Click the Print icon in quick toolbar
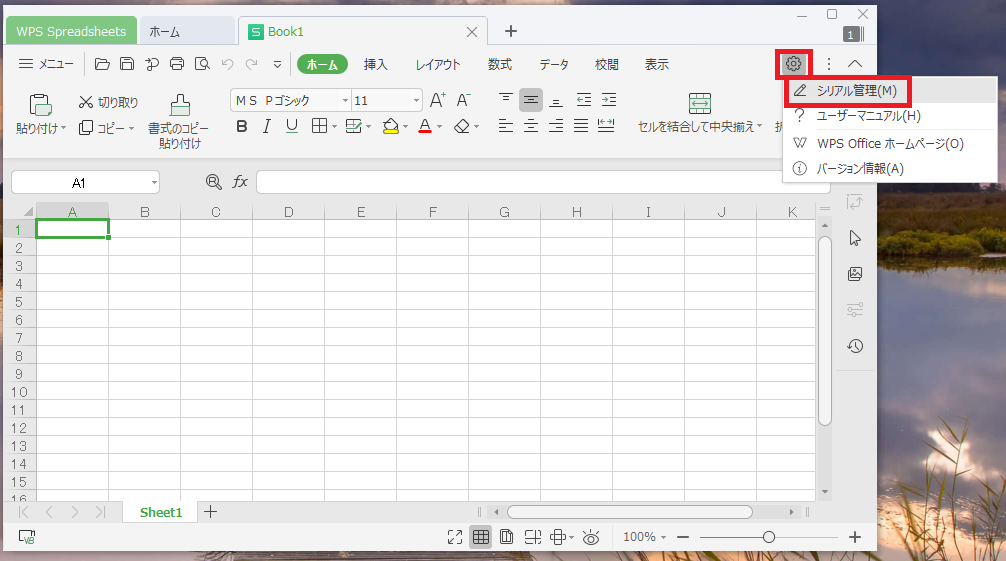 click(x=177, y=64)
